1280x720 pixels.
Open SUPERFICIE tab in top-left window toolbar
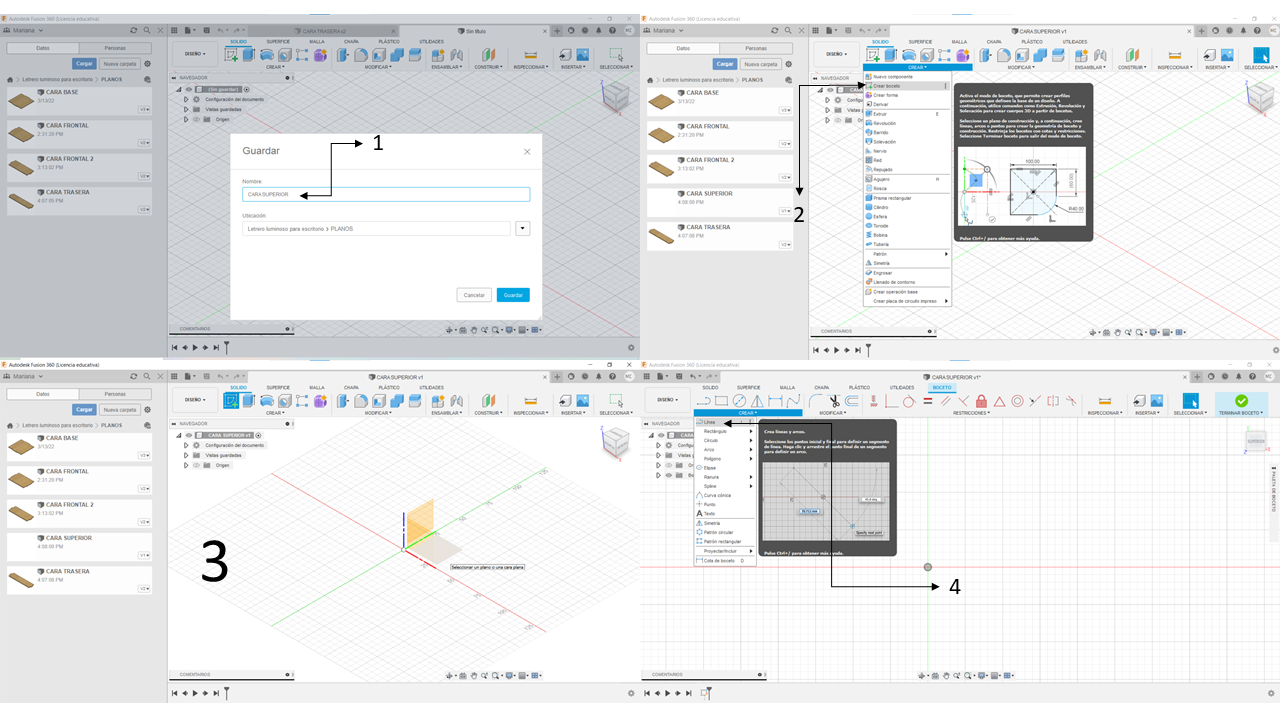[277, 41]
